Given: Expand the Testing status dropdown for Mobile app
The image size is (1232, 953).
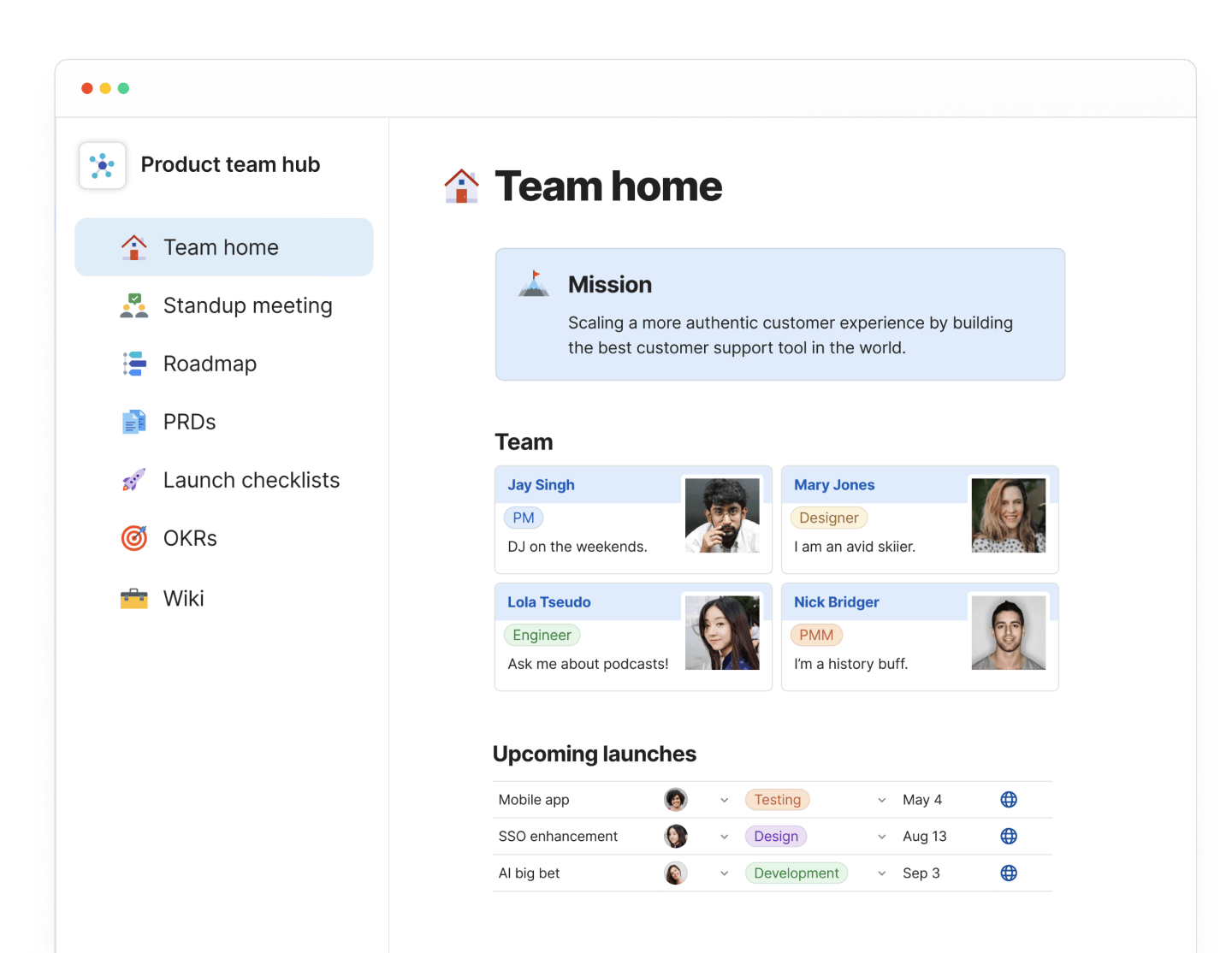Looking at the screenshot, I should [x=881, y=799].
